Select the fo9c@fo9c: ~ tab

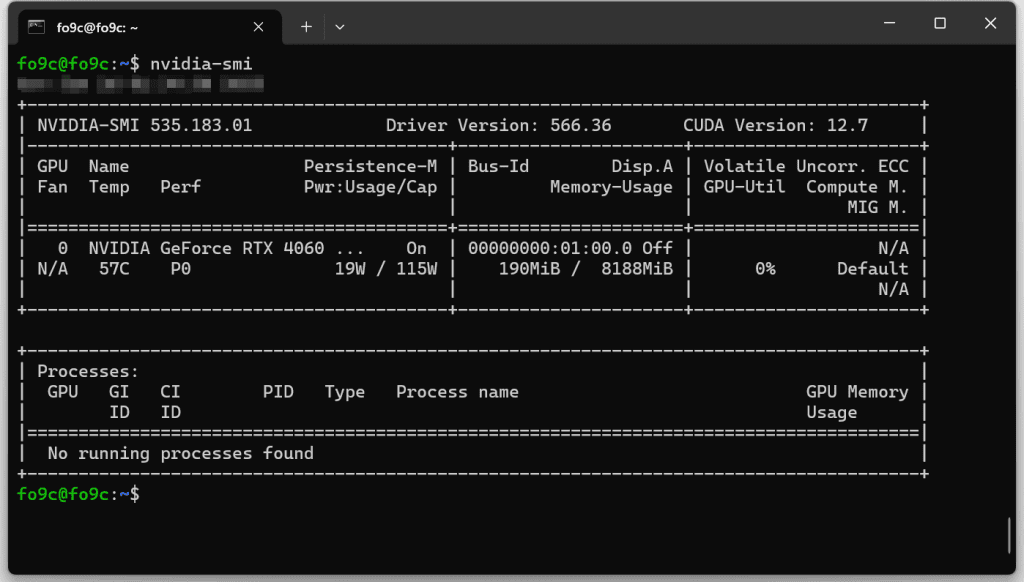coord(140,27)
